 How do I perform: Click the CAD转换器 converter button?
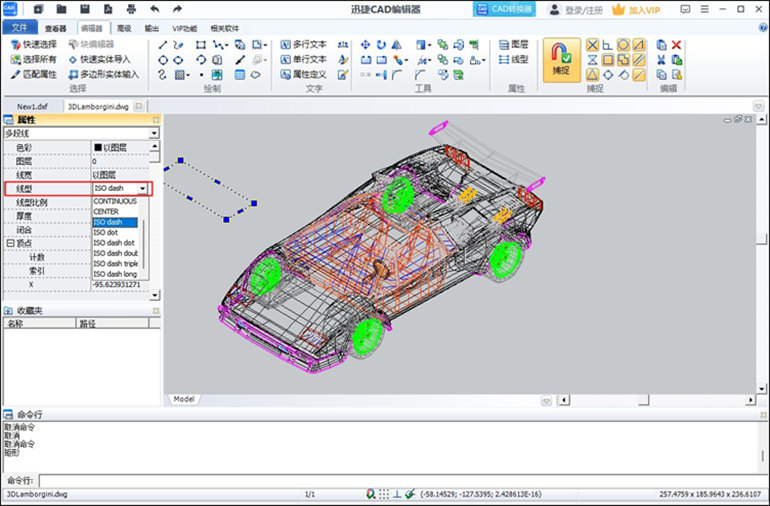pos(504,9)
